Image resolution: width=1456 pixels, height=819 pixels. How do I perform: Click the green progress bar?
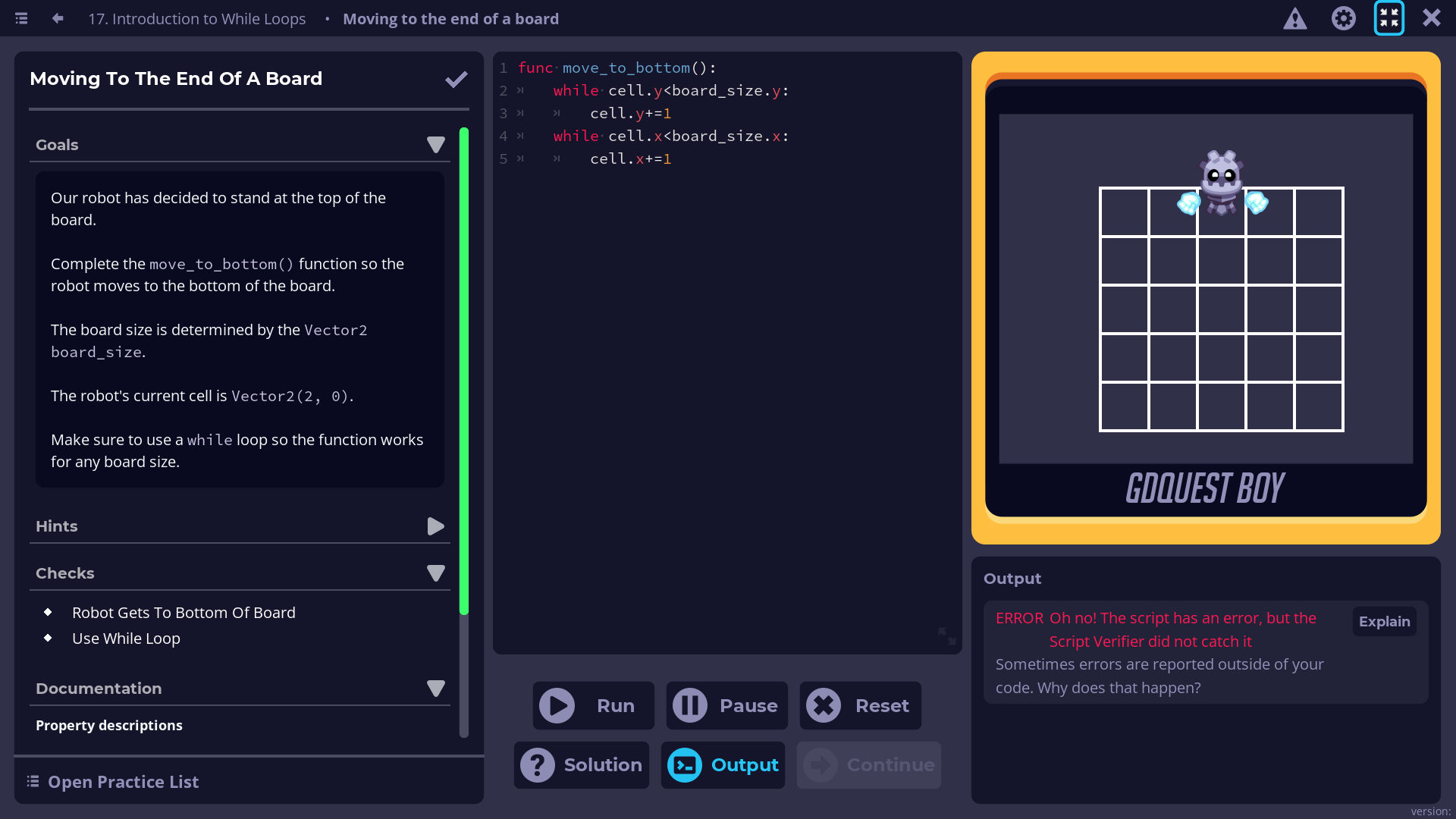pos(464,372)
